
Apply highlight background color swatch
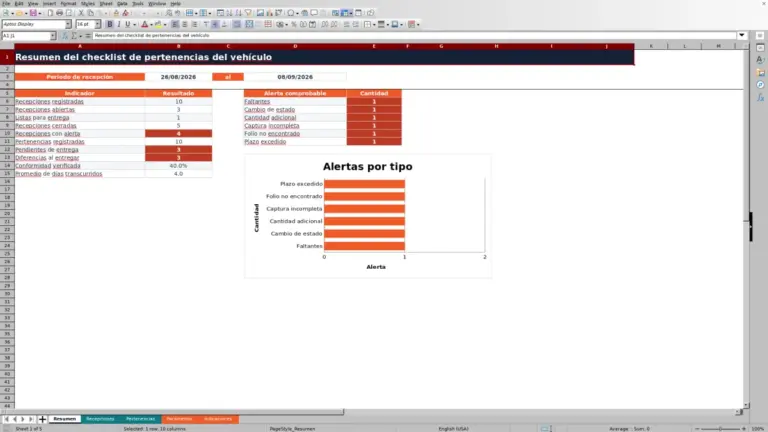158,24
